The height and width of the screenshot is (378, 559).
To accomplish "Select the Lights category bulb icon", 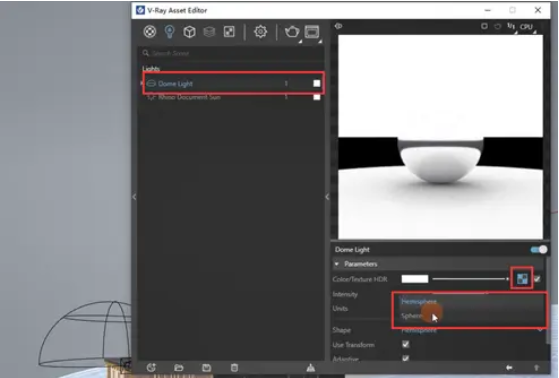I will pos(170,32).
